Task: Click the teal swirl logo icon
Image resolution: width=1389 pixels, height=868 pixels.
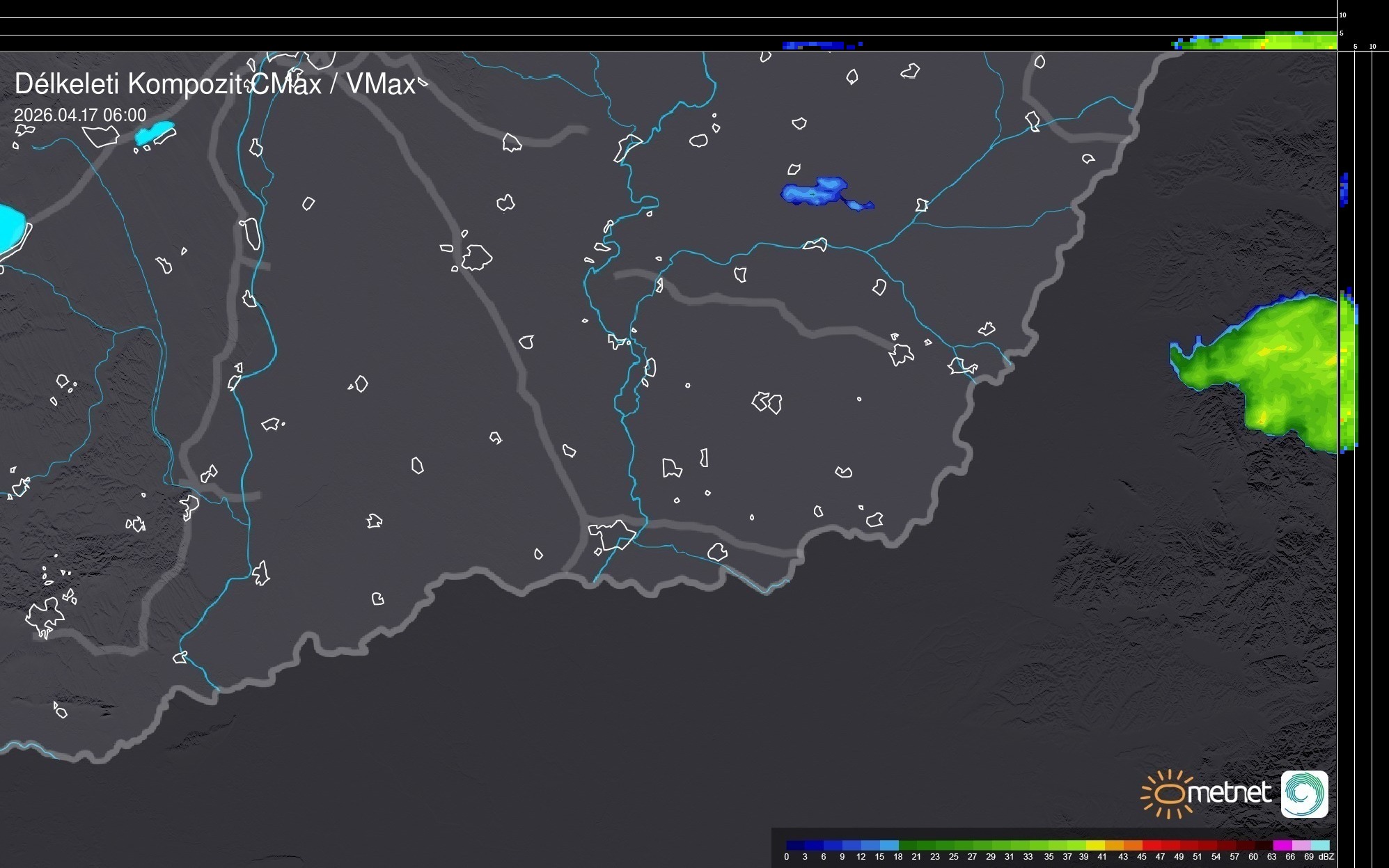Action: tap(1304, 794)
